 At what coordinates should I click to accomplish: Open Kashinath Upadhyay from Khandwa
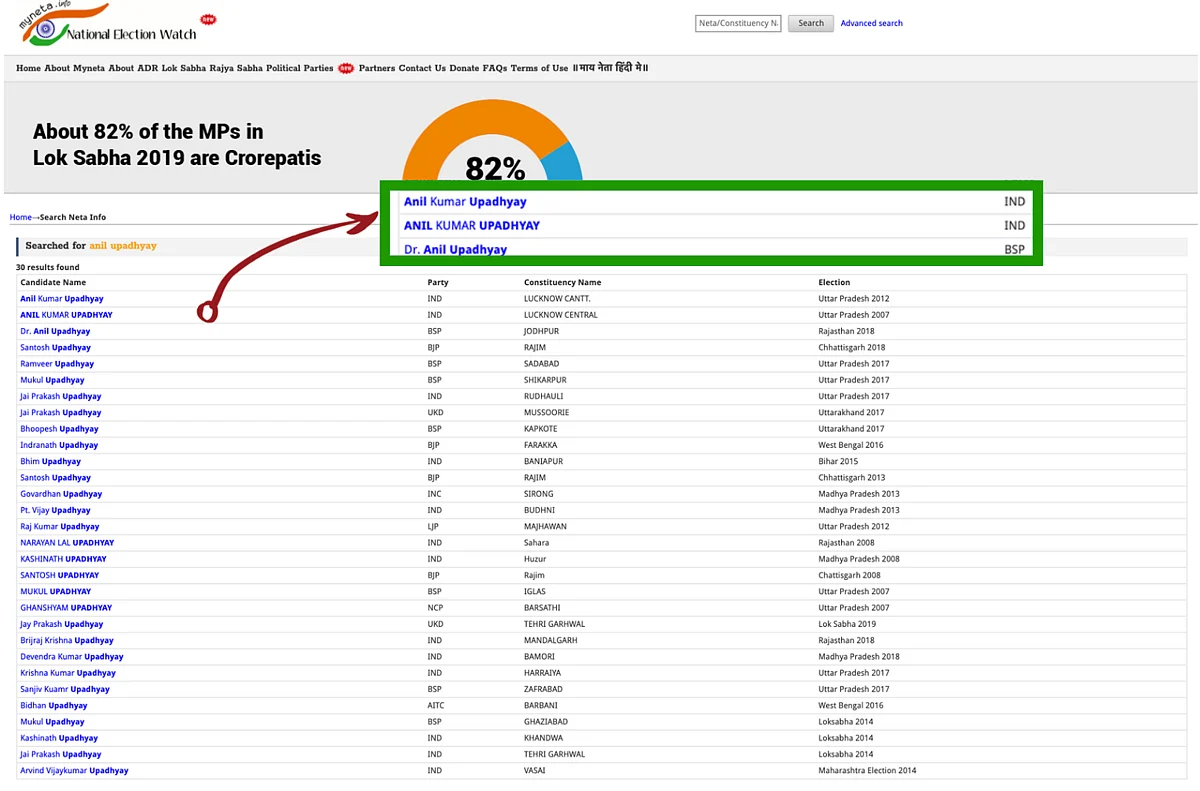click(x=59, y=738)
